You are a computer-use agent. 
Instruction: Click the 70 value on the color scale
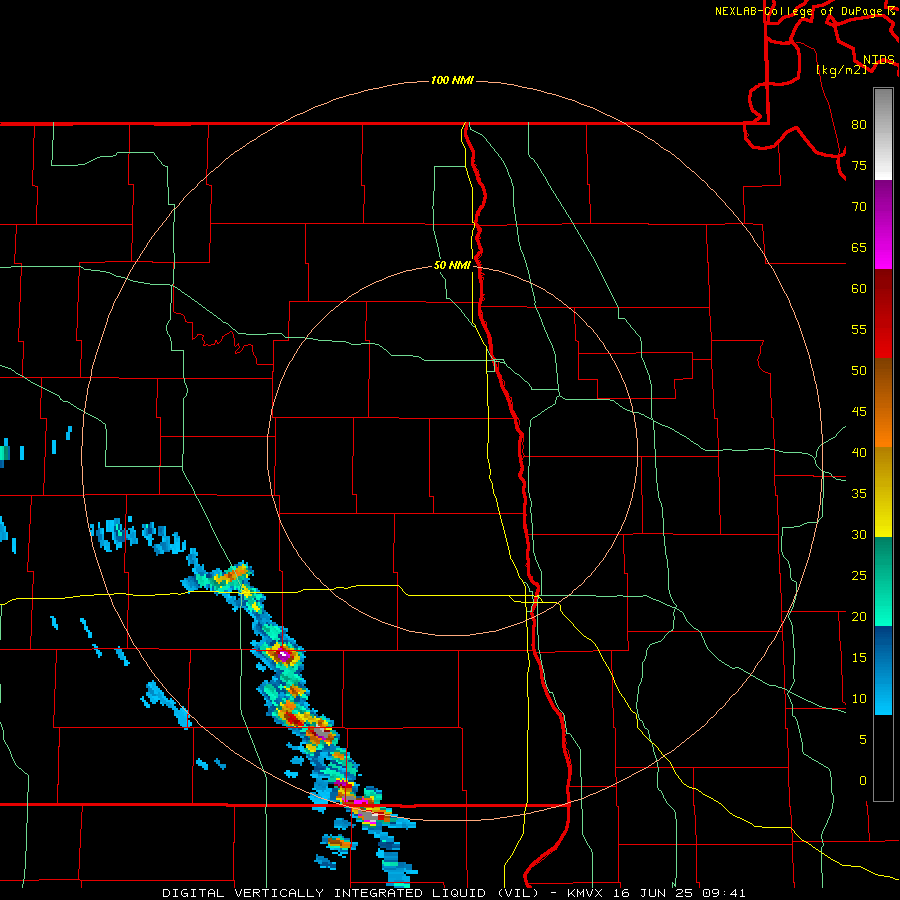click(x=859, y=207)
